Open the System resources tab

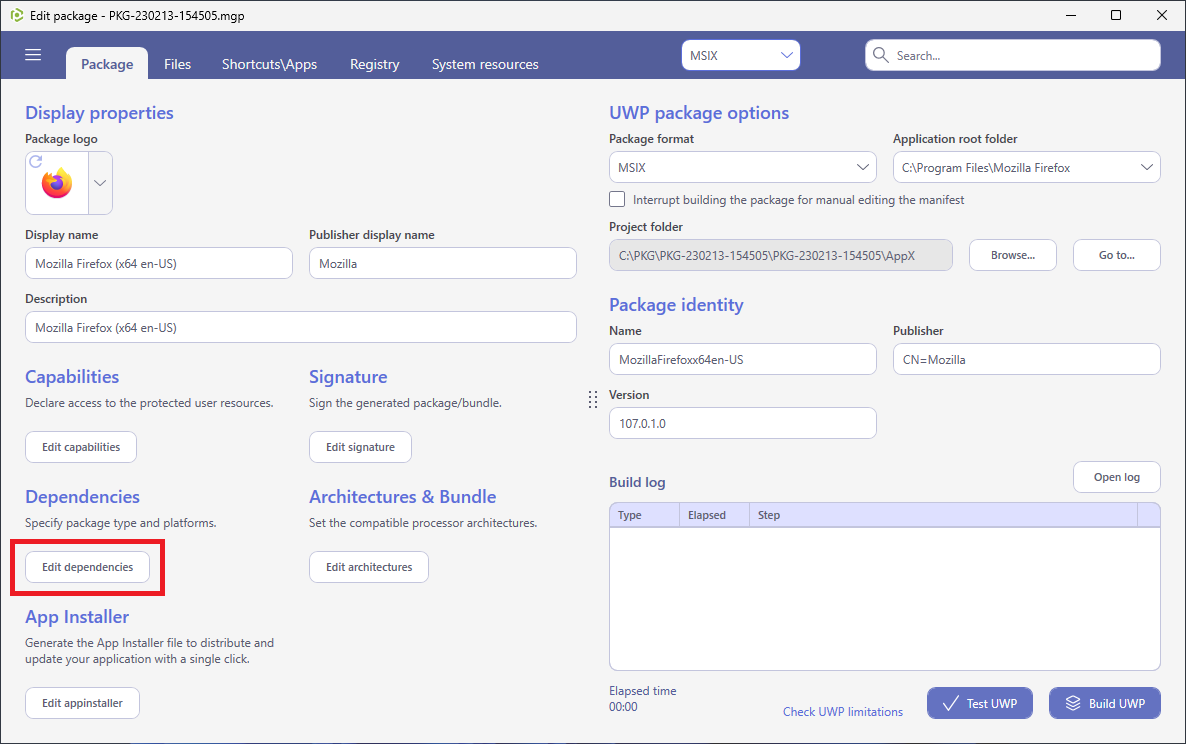pyautogui.click(x=485, y=64)
